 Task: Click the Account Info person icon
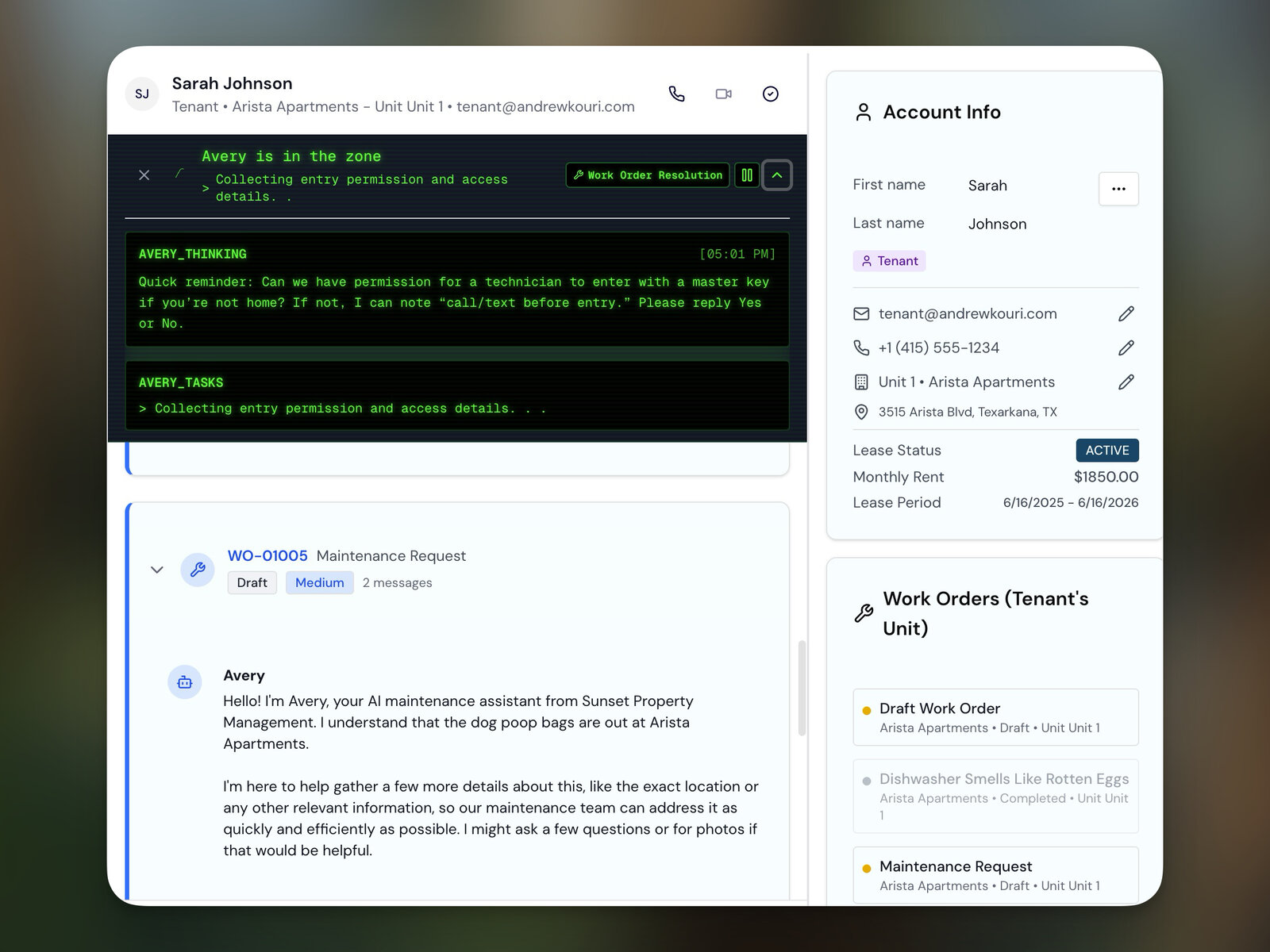863,112
